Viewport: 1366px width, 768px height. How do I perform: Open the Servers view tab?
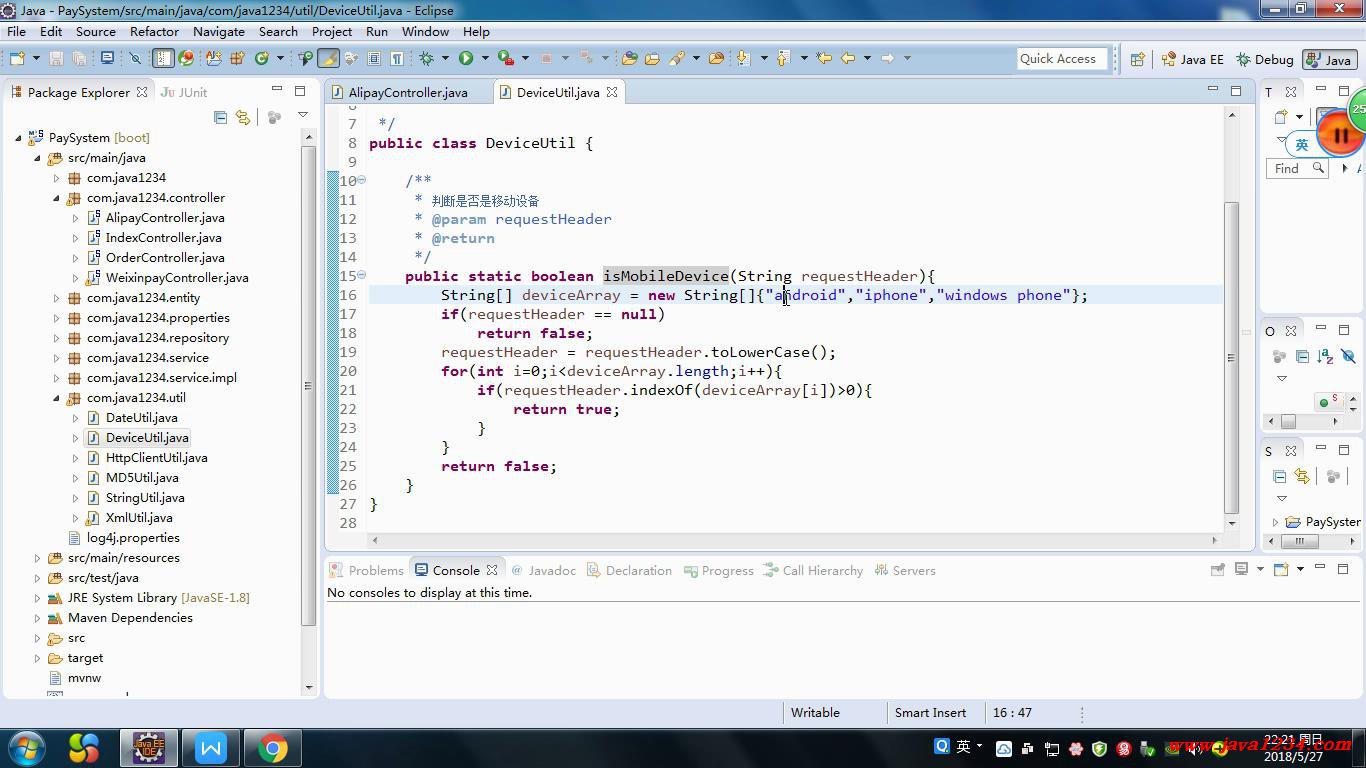905,570
